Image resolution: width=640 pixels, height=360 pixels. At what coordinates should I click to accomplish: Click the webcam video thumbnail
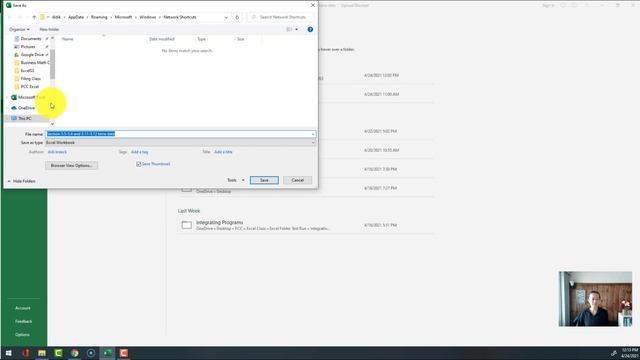[x=596, y=299]
